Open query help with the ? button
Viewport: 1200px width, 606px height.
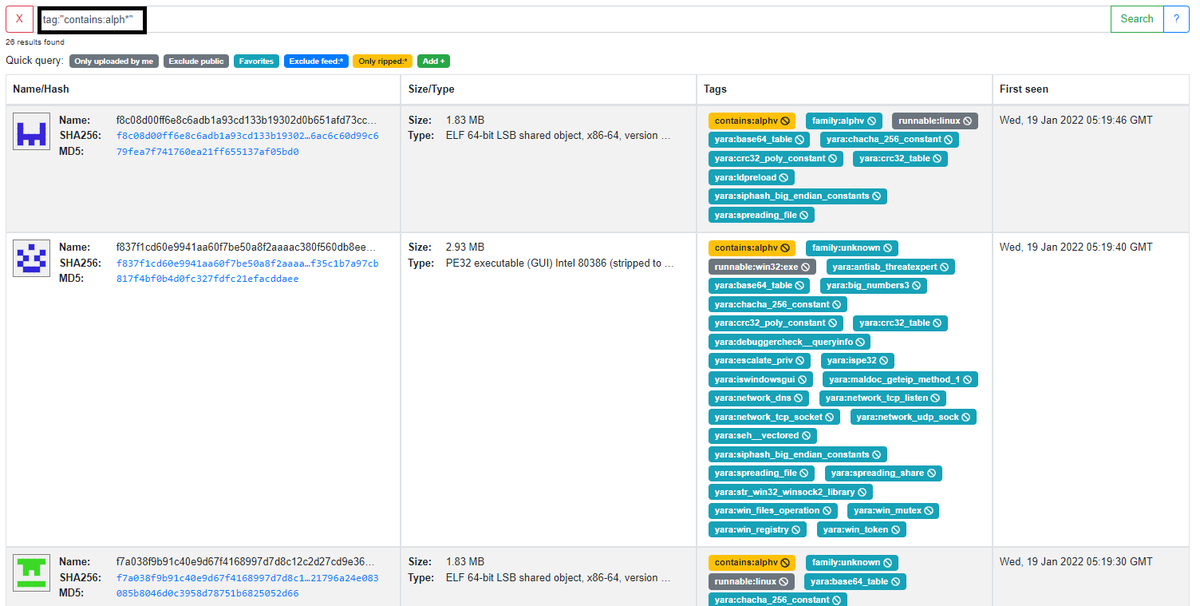[1175, 19]
